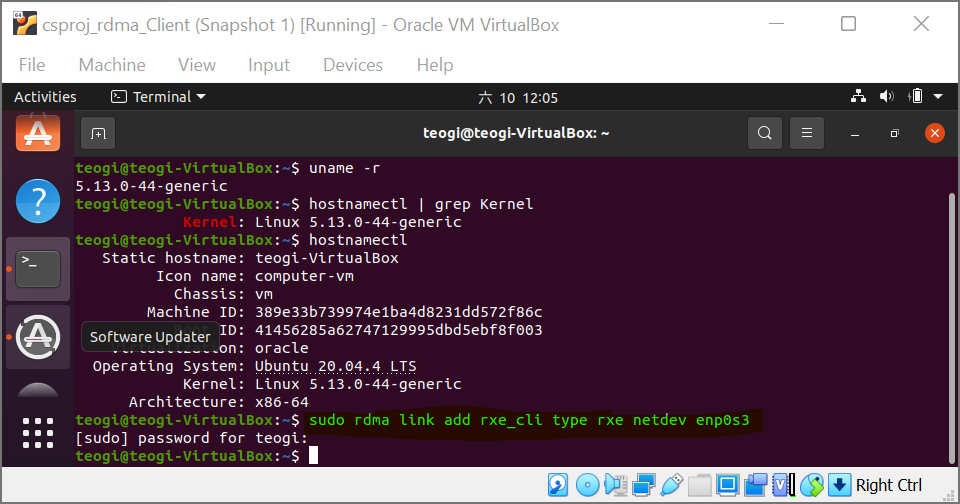Click the 'teogi-VirtualBox' static hostname value
This screenshot has width=960, height=504.
tap(326, 258)
